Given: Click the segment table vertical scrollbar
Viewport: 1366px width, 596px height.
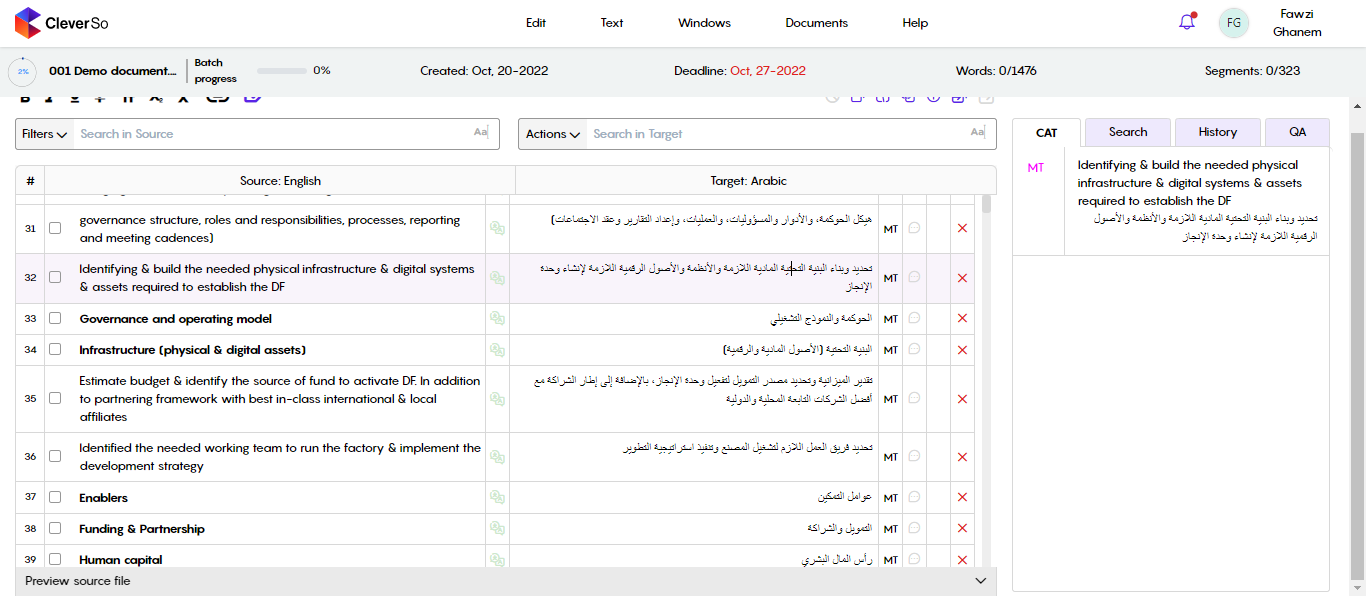Looking at the screenshot, I should [x=986, y=204].
